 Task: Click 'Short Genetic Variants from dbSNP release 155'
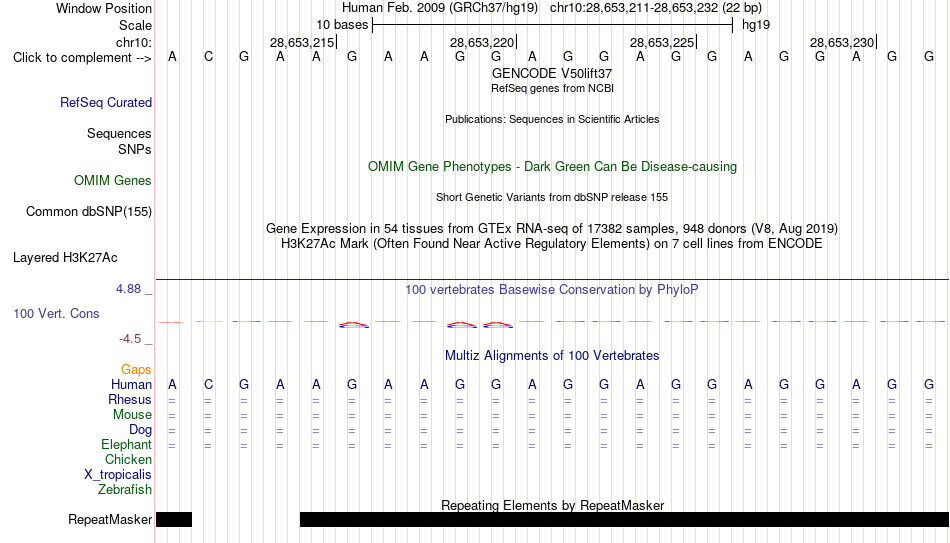552,198
